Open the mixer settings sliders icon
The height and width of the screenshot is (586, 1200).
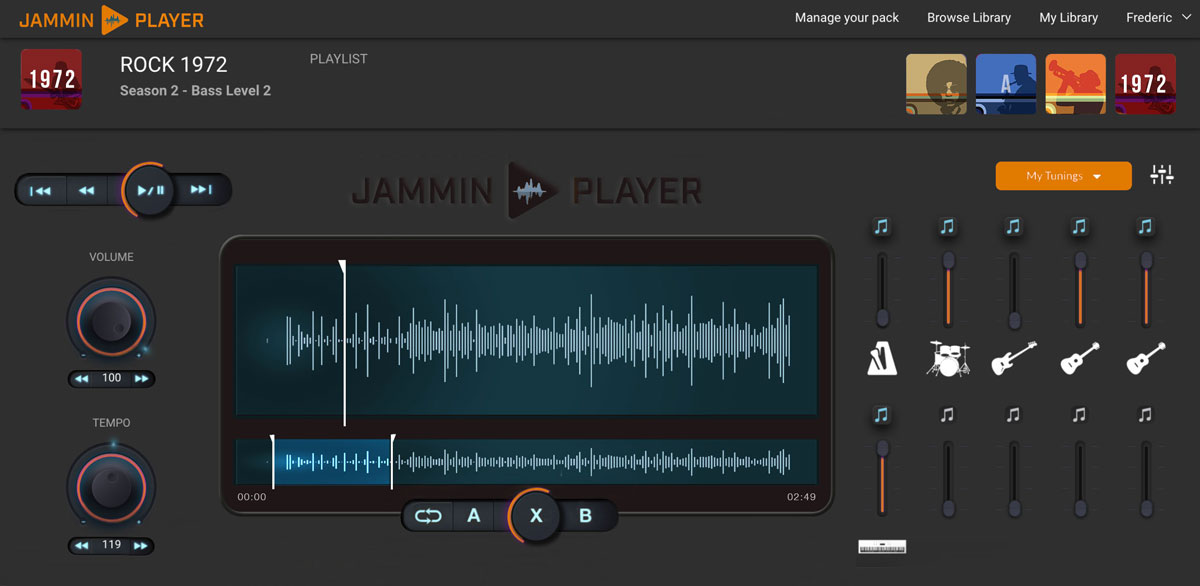pos(1162,175)
